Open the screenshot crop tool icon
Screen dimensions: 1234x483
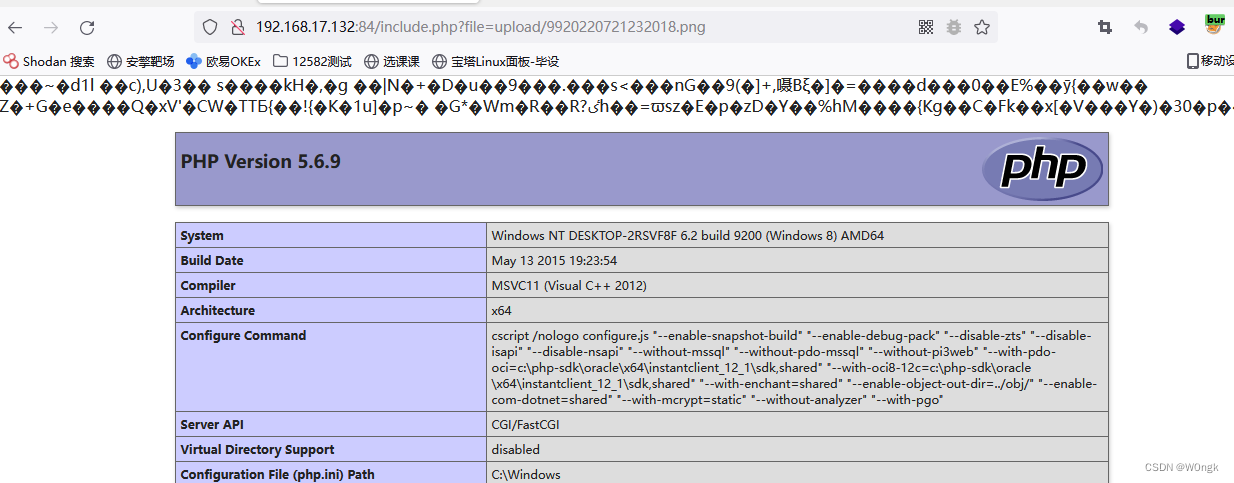1105,27
